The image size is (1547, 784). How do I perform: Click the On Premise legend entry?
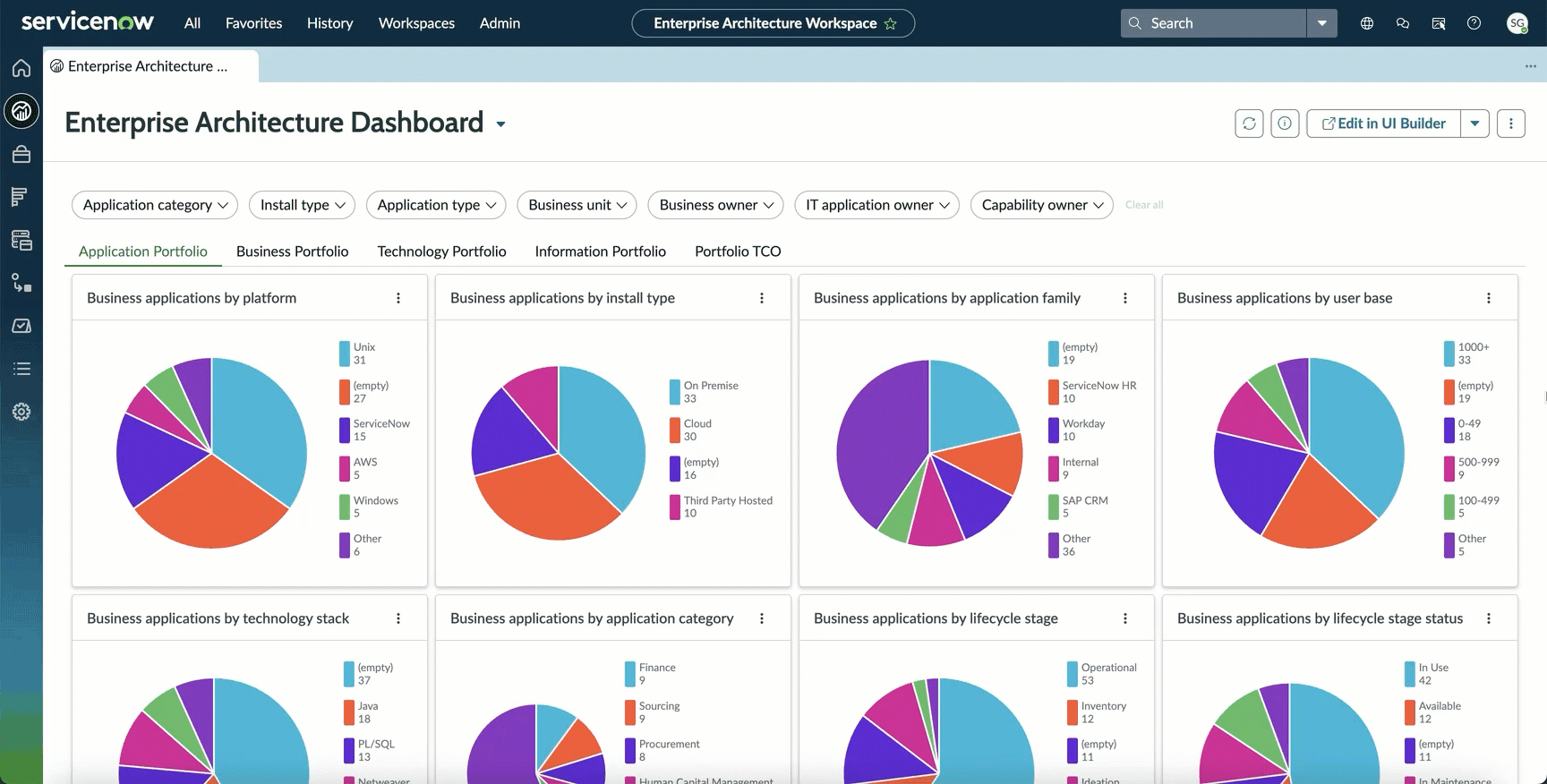(705, 392)
